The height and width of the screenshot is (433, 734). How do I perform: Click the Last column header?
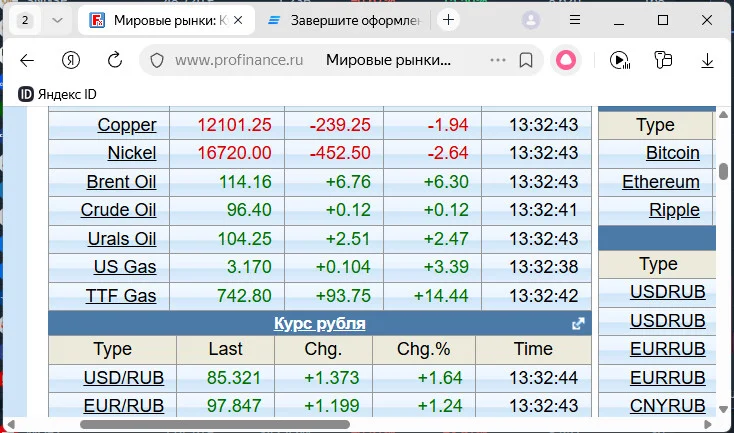tap(226, 349)
